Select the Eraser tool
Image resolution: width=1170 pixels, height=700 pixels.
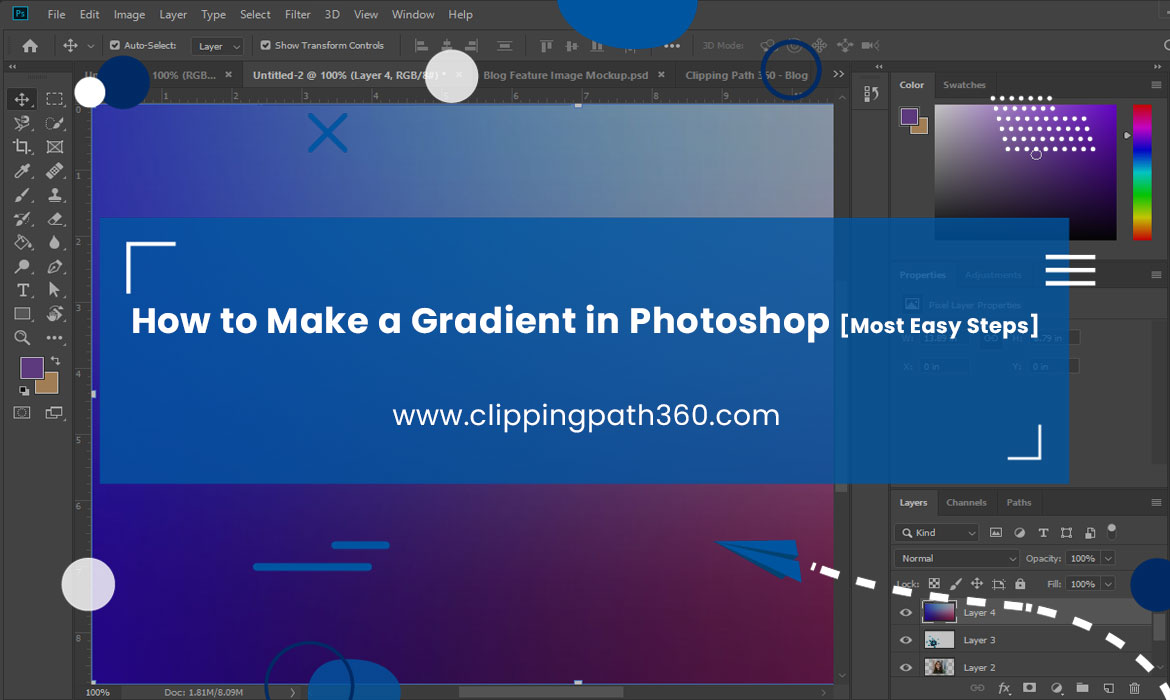point(54,219)
